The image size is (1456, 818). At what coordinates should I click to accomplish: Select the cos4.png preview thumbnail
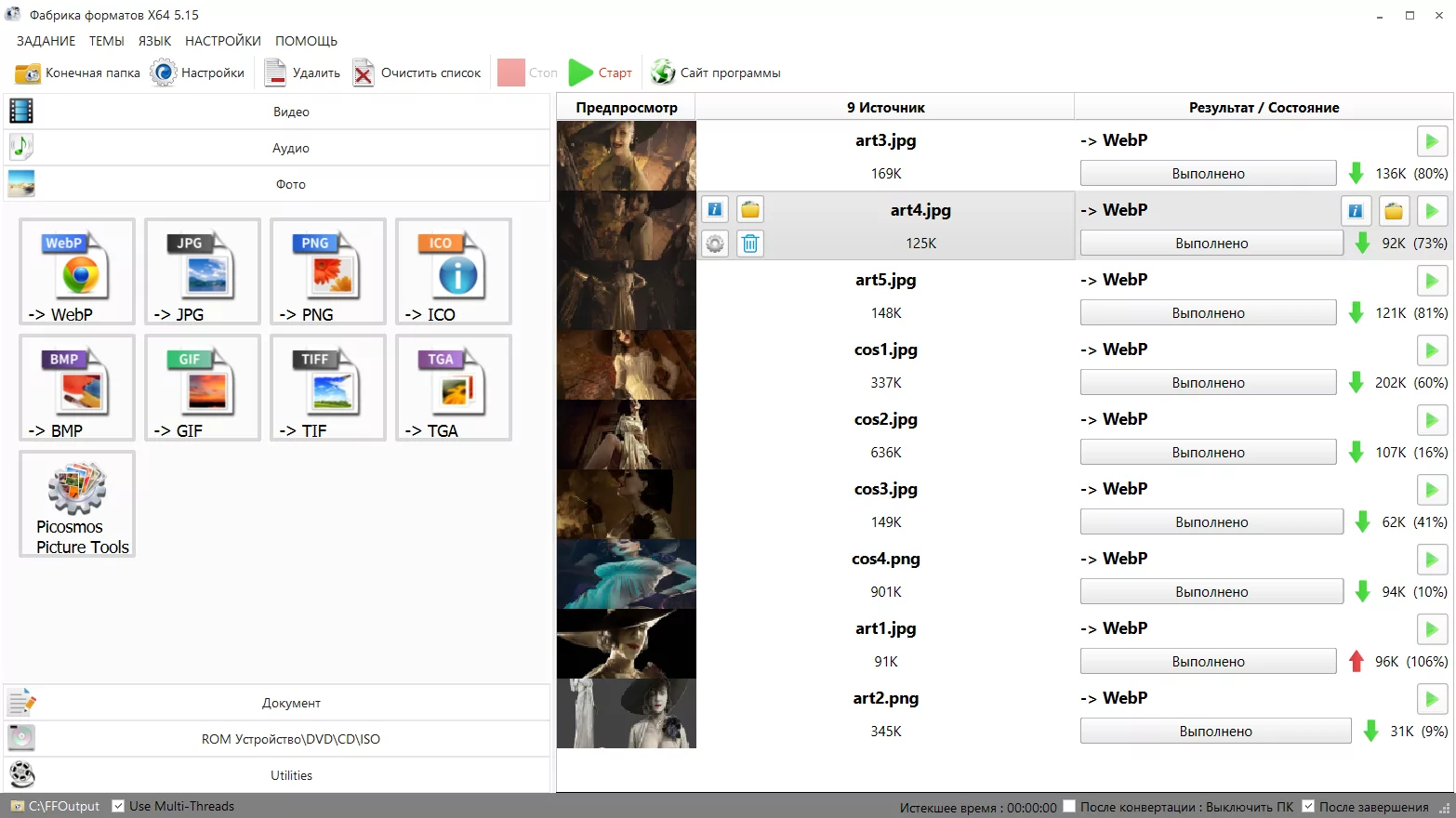tap(627, 574)
